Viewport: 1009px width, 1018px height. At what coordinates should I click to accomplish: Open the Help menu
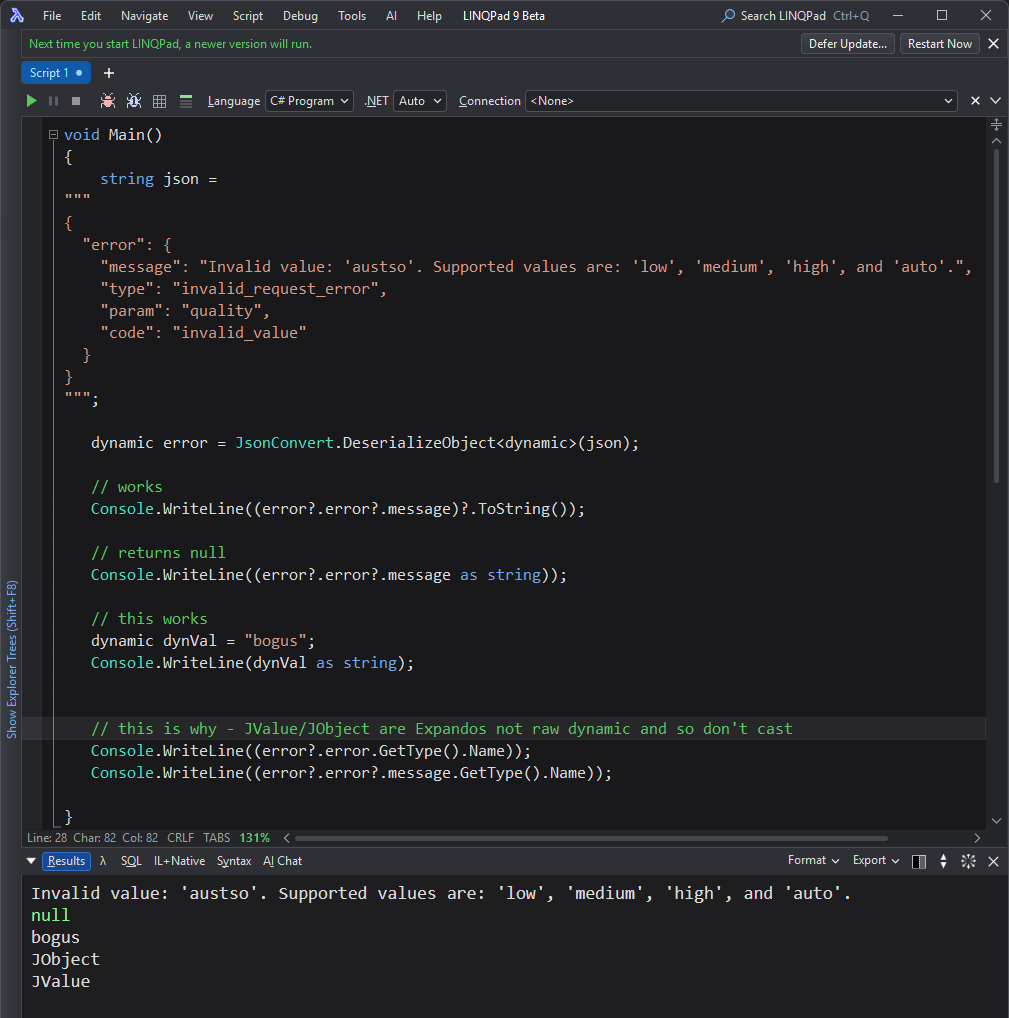429,16
